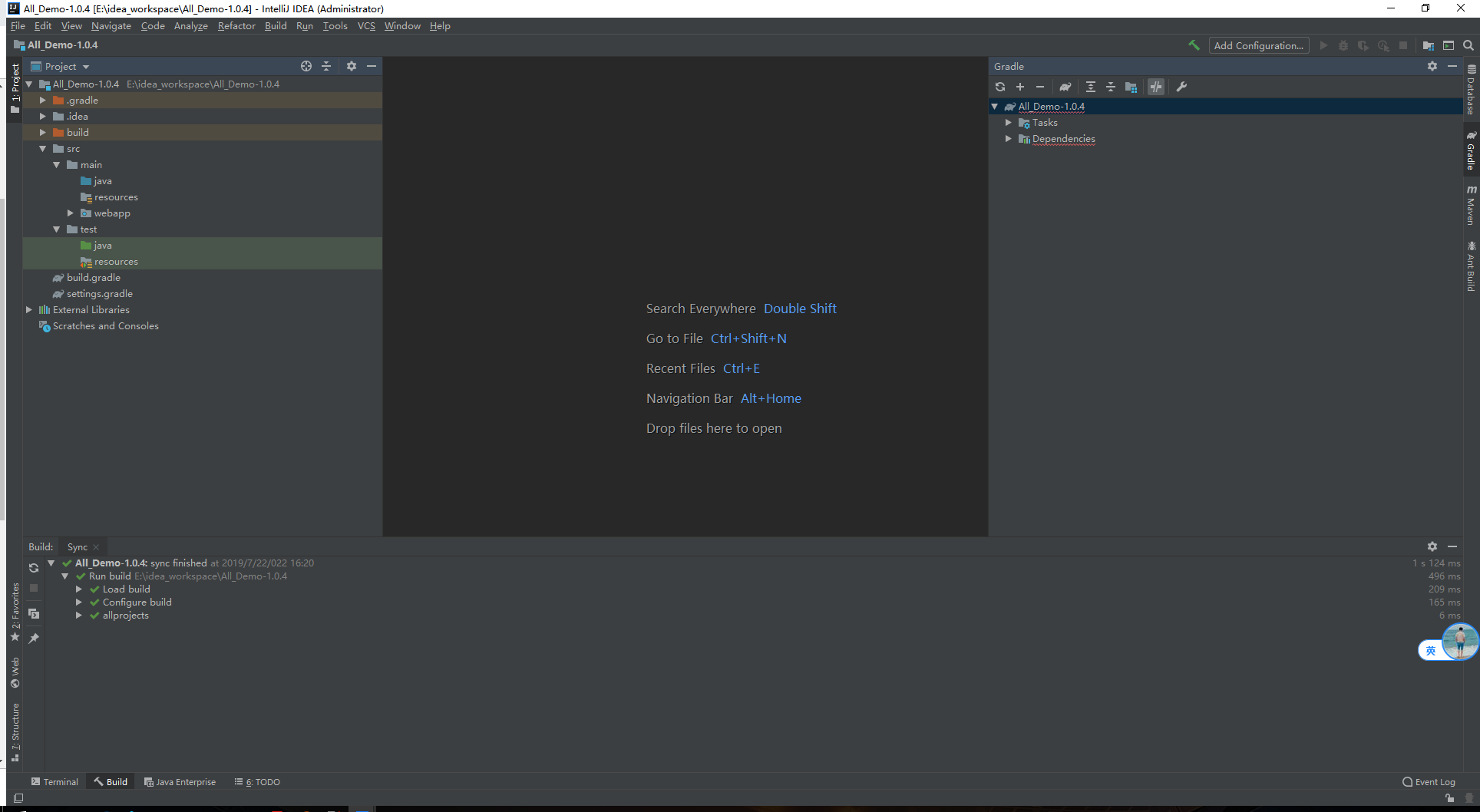The height and width of the screenshot is (812, 1480).
Task: Restart sync in Build panel
Action: click(34, 568)
